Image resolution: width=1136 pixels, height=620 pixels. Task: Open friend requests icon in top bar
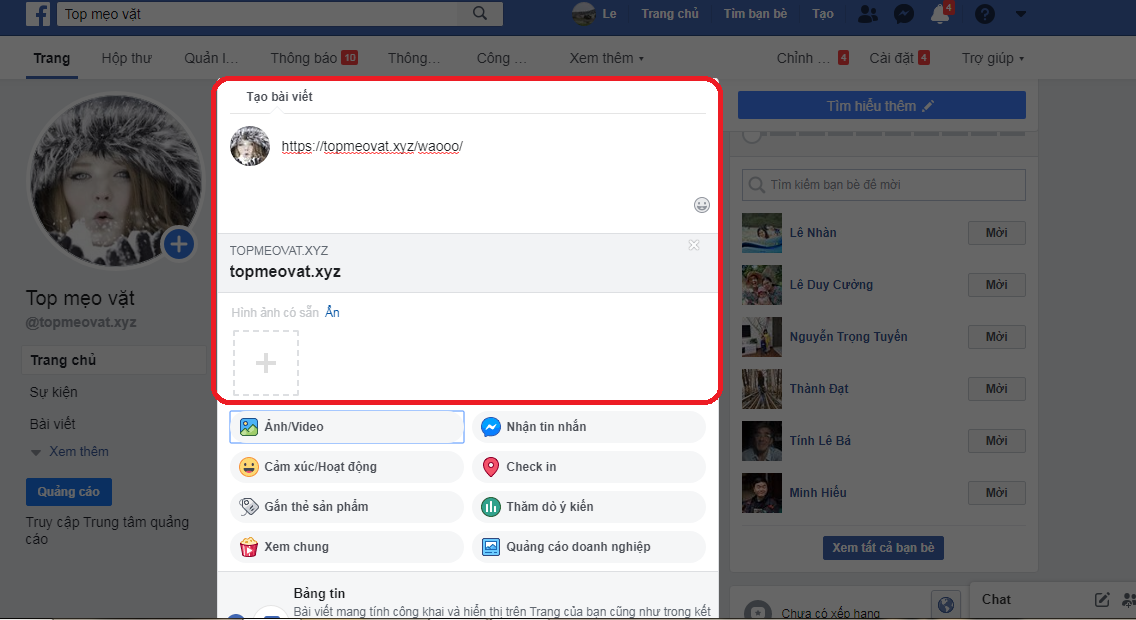coord(868,14)
